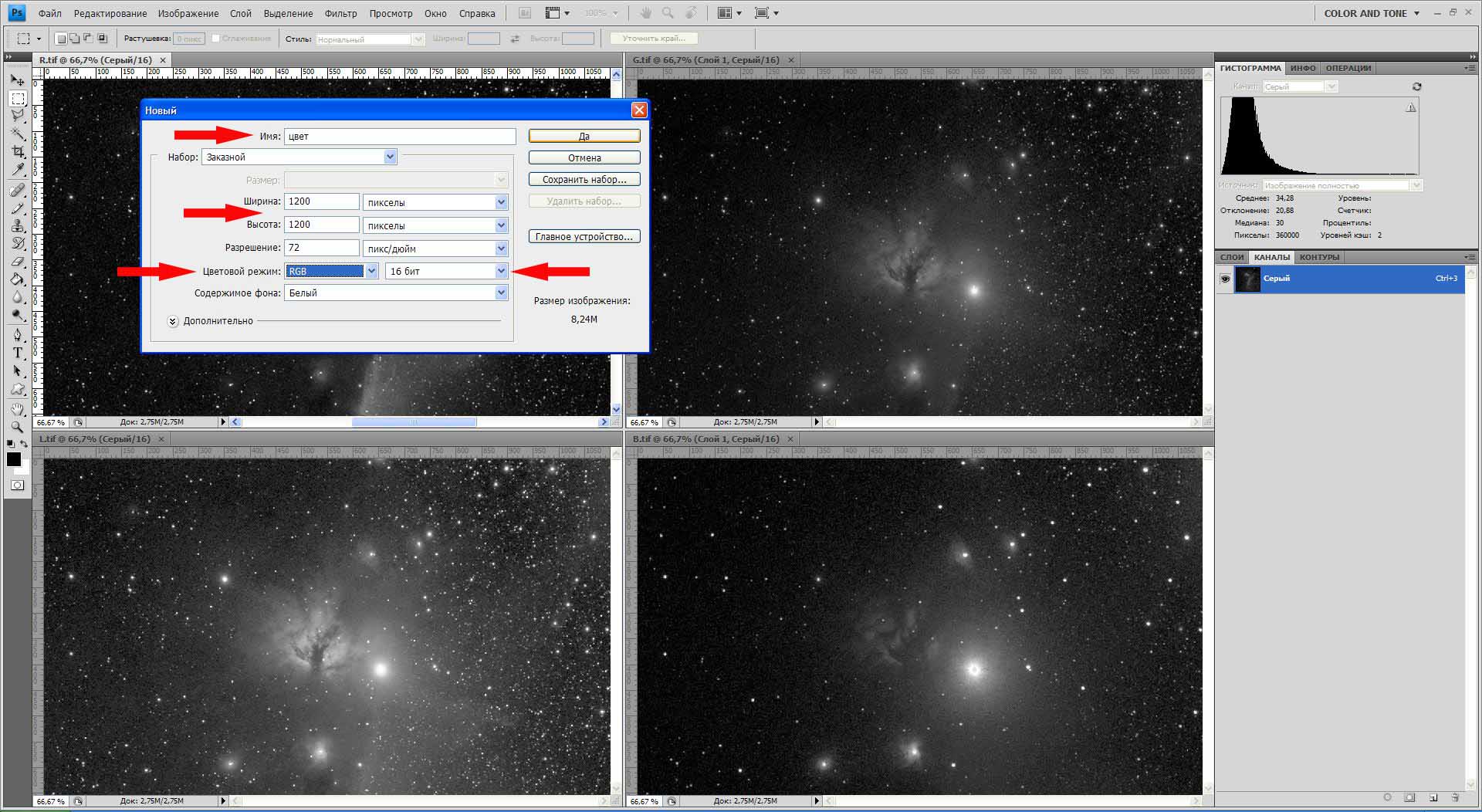Screen dimensions: 1482x812
Task: Switch to the Слои tab
Action: [x=1232, y=257]
